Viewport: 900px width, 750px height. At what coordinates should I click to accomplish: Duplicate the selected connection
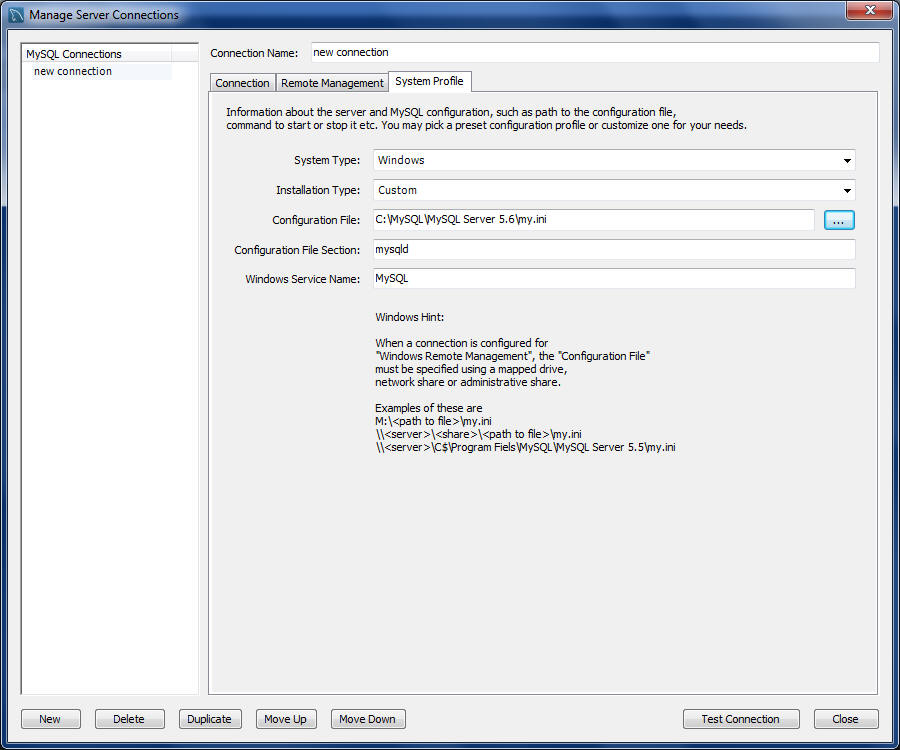coord(210,719)
